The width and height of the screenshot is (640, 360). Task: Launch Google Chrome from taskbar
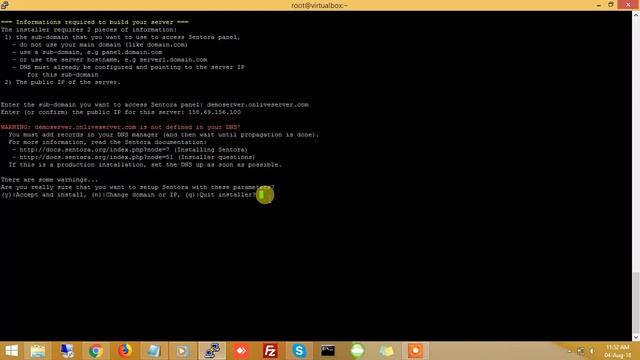[96, 351]
